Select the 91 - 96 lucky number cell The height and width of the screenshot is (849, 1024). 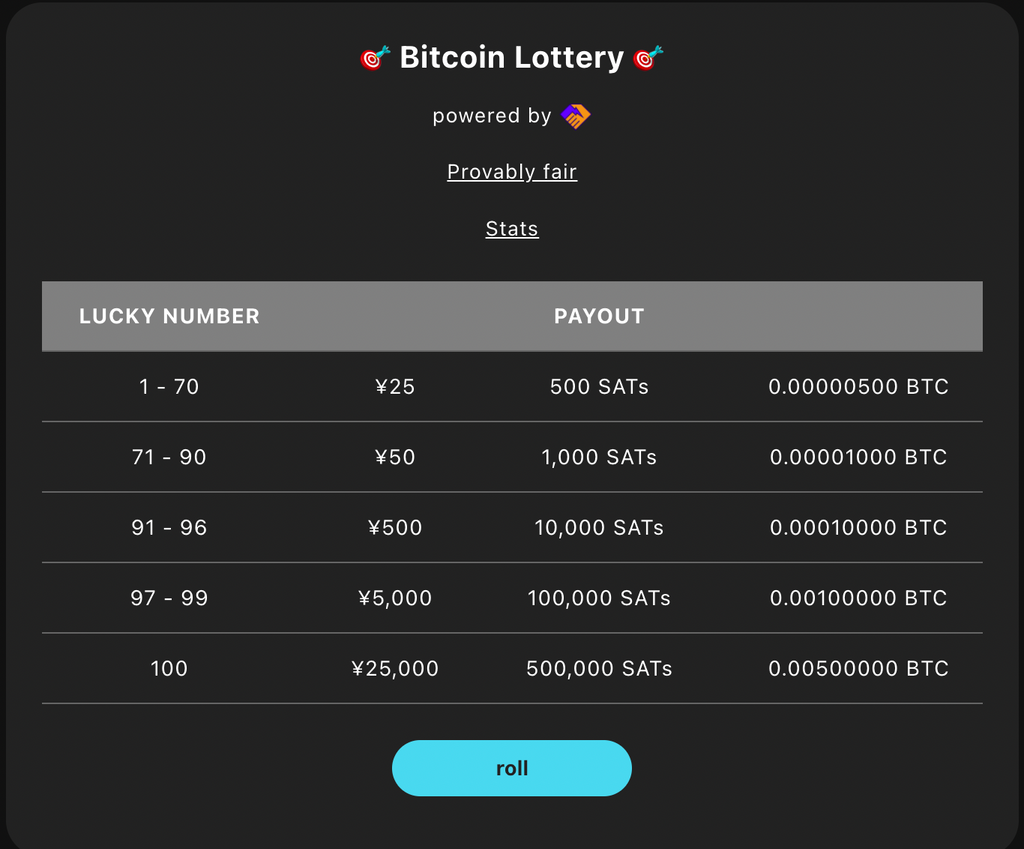click(169, 528)
